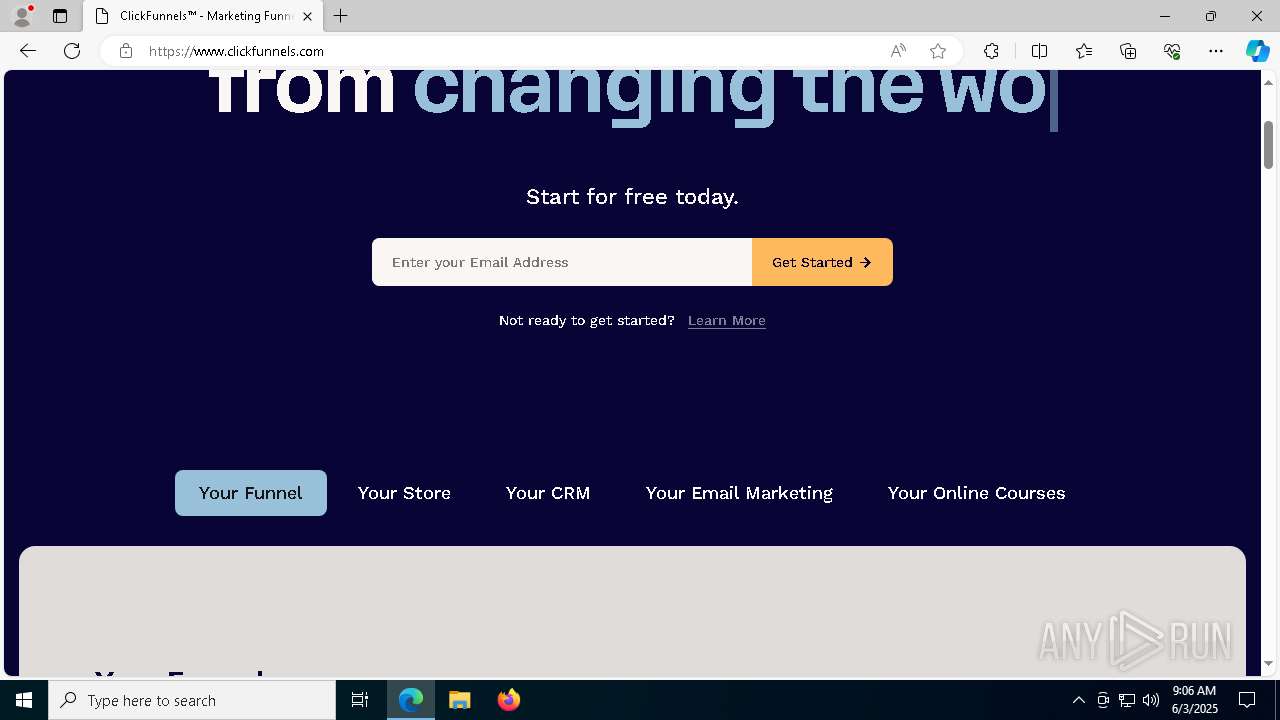
Task: Click Microsoft Edge taskbar icon
Action: click(411, 700)
